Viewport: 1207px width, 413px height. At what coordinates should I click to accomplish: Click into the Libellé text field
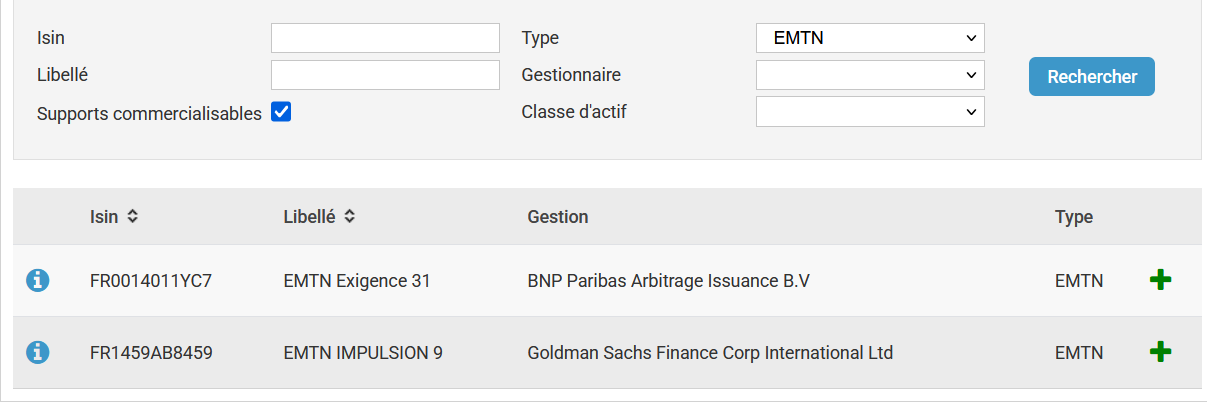[385, 75]
